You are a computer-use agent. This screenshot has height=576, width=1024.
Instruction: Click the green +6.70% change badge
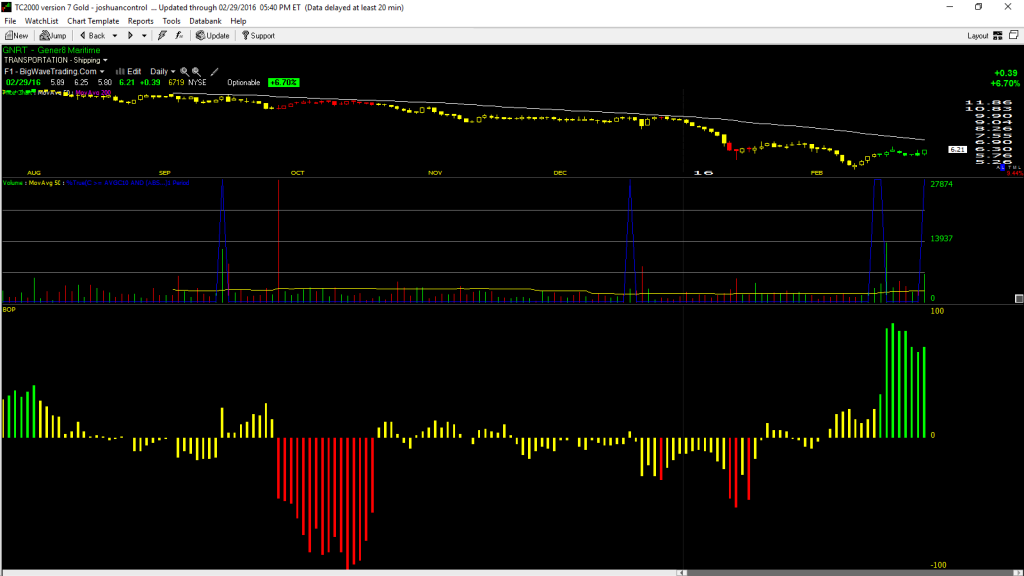(283, 83)
